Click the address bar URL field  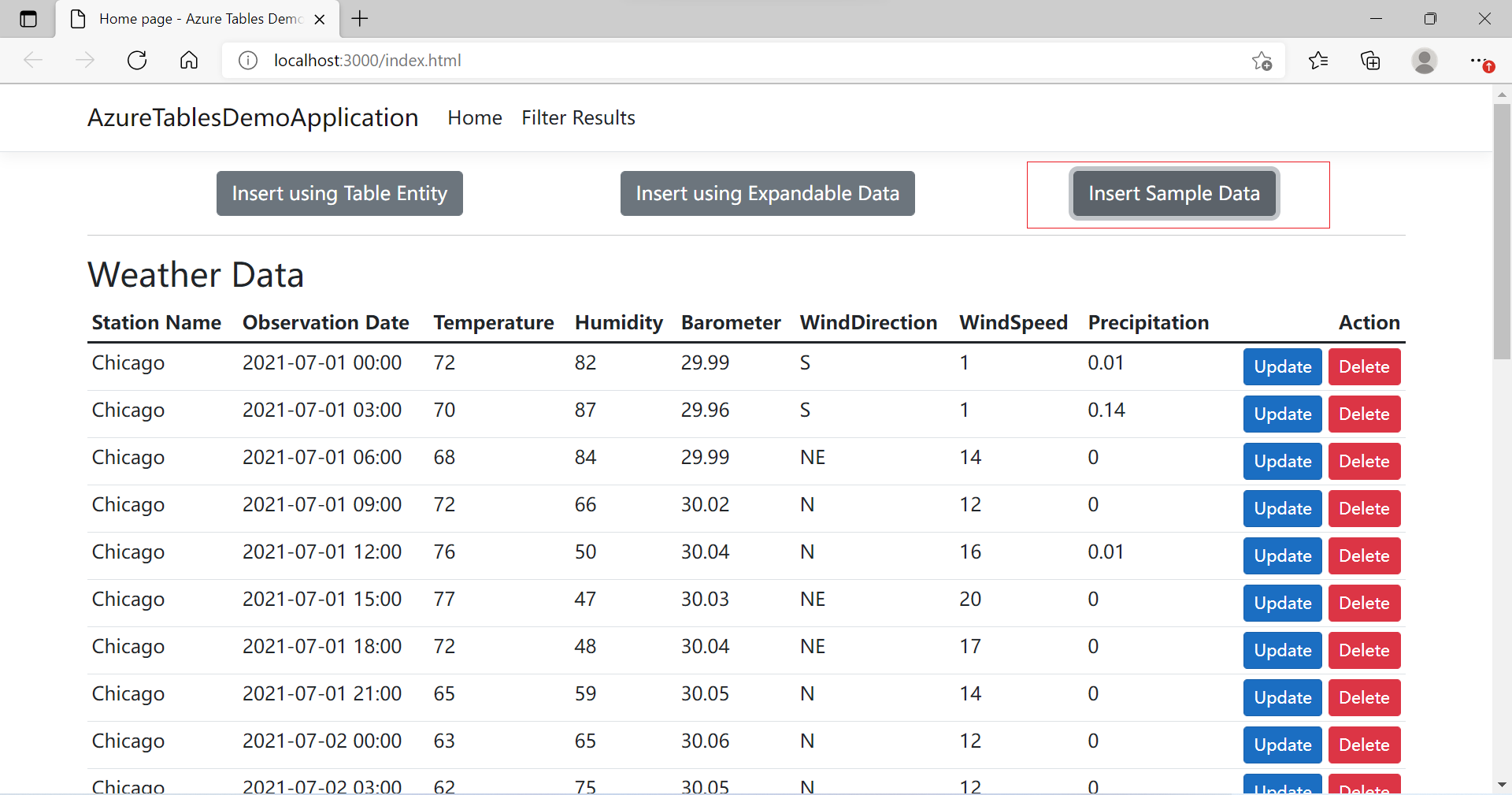709,61
